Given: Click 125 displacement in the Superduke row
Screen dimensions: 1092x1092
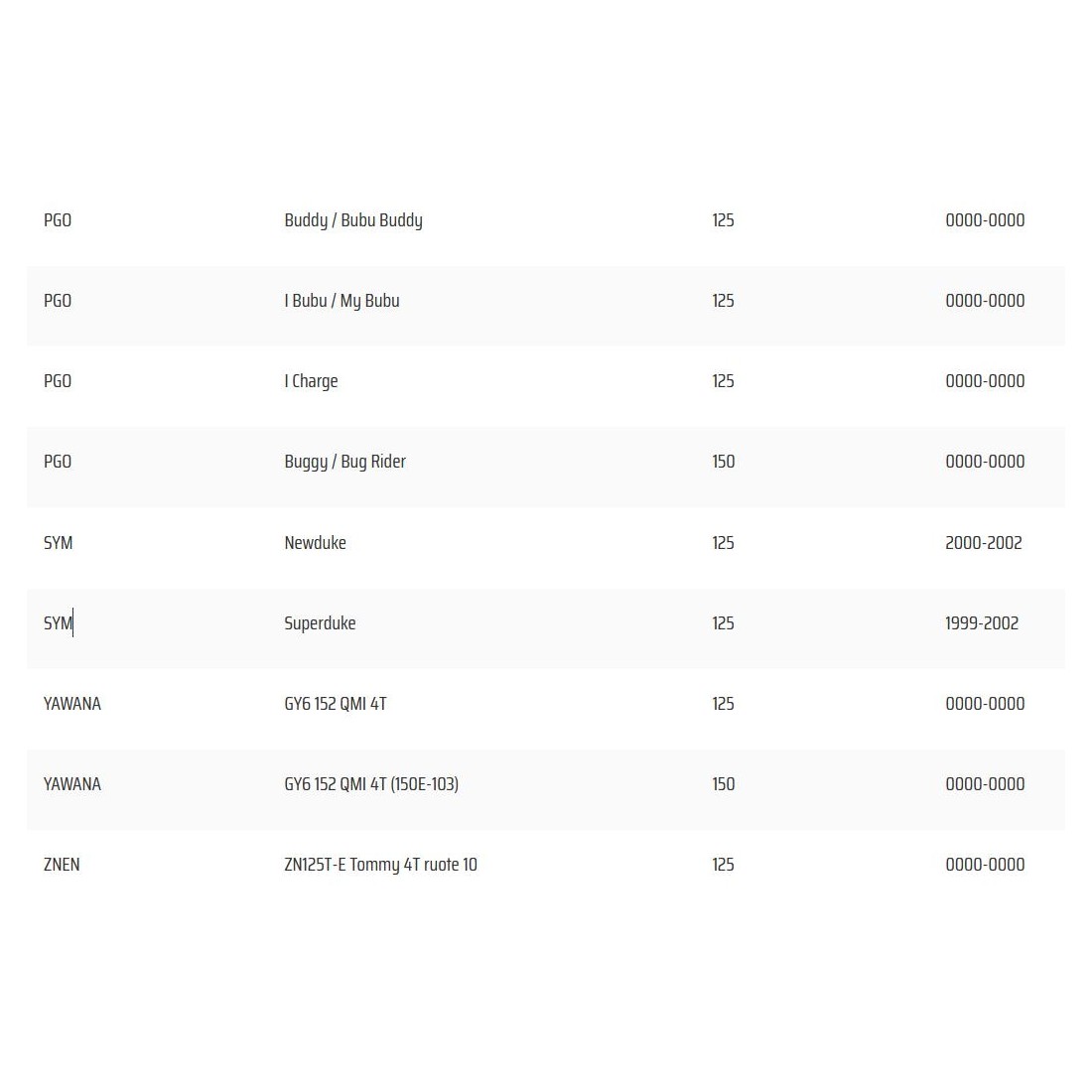Looking at the screenshot, I should (723, 623).
